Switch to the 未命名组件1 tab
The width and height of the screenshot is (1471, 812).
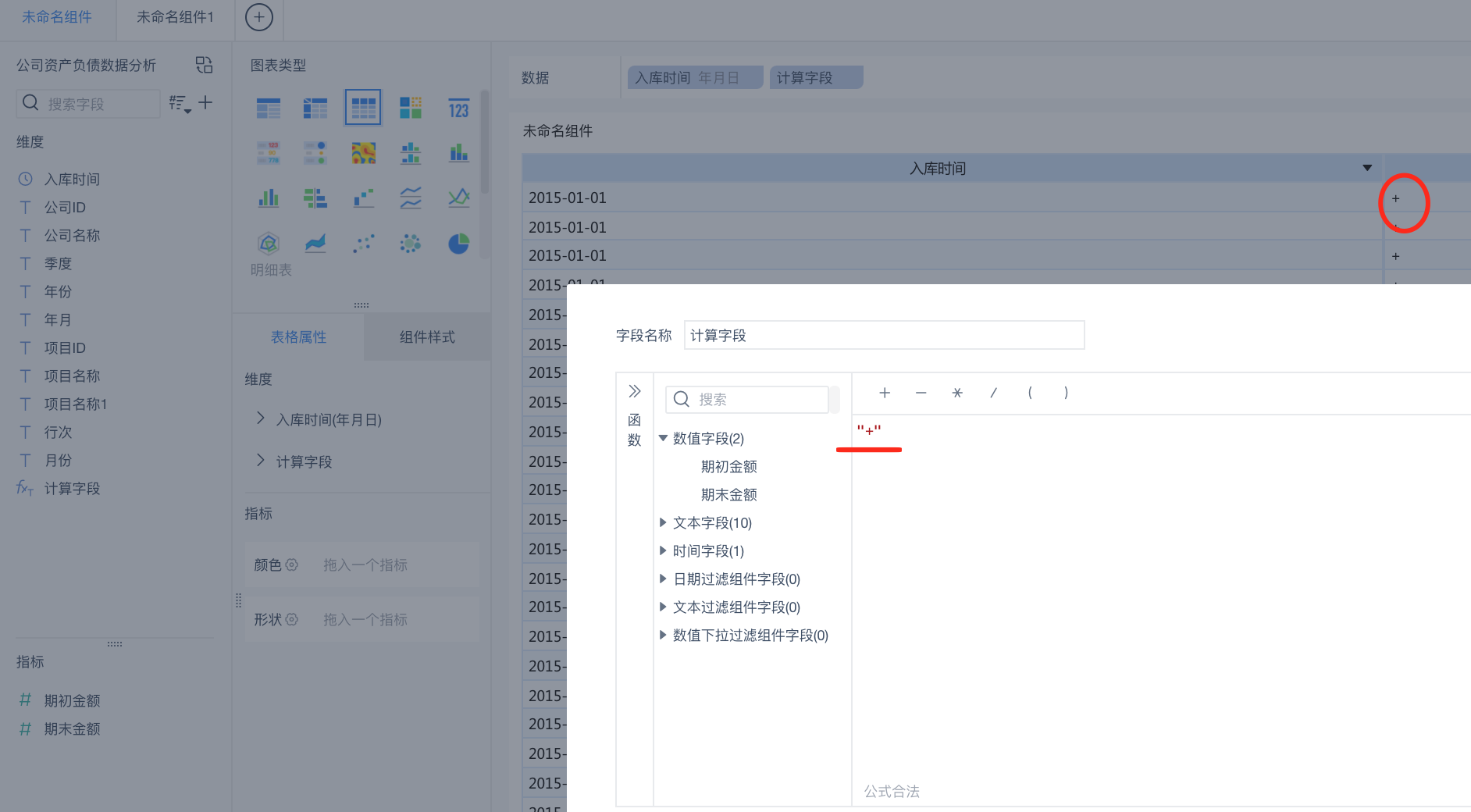(x=175, y=17)
